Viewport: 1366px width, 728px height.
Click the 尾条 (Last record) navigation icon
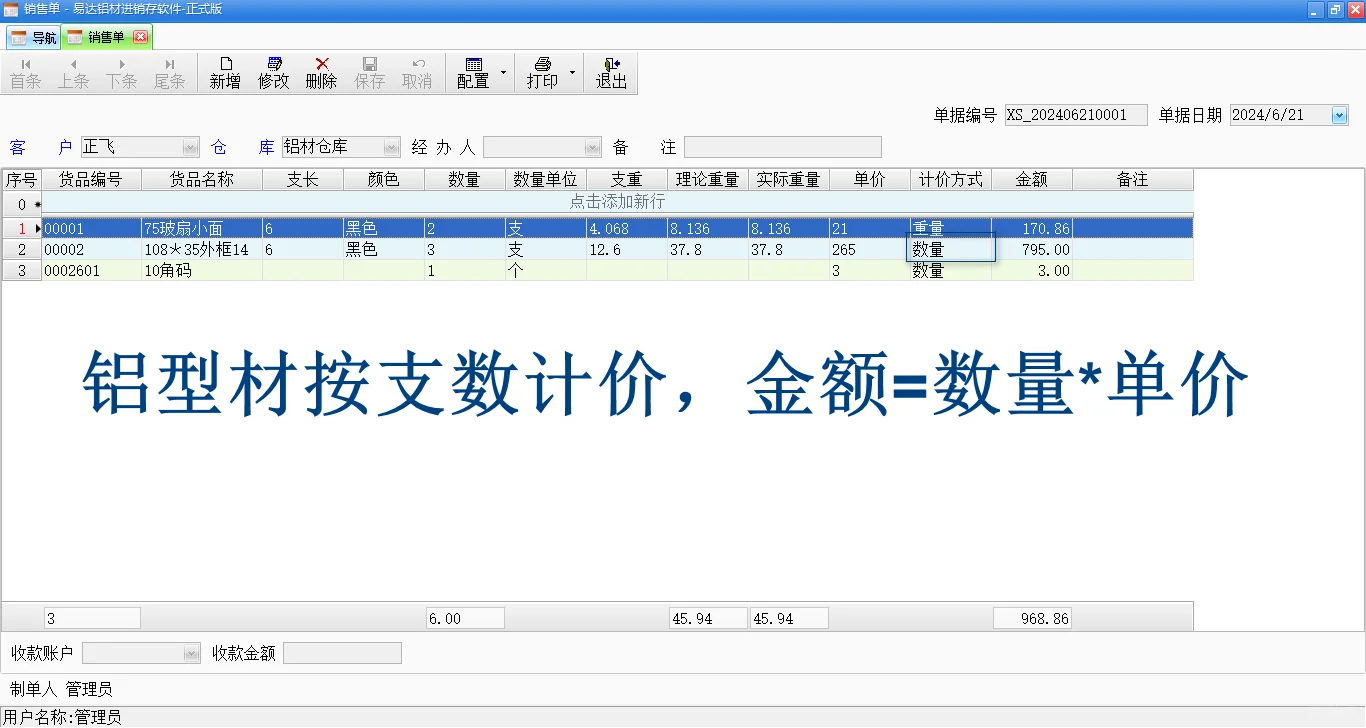[x=169, y=72]
